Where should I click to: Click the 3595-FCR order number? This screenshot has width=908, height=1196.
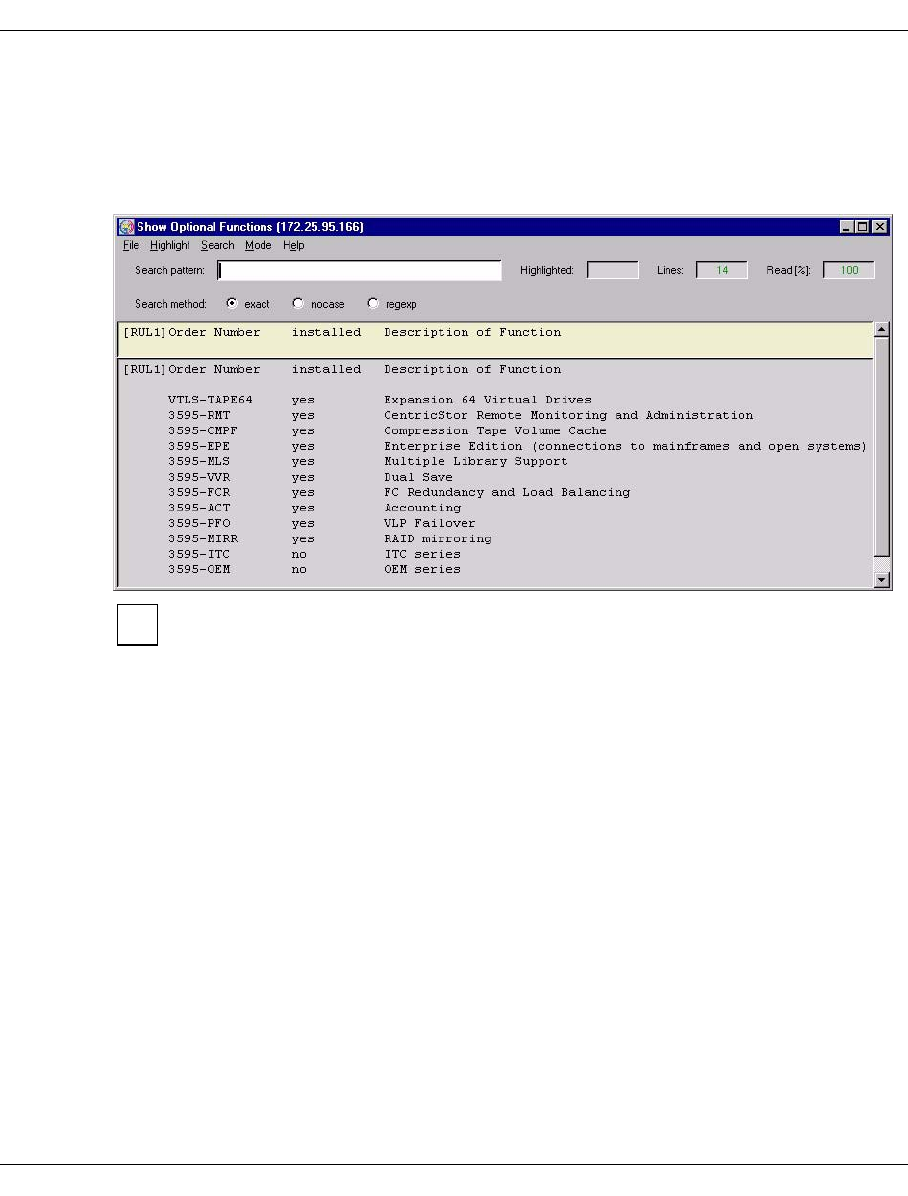point(199,493)
